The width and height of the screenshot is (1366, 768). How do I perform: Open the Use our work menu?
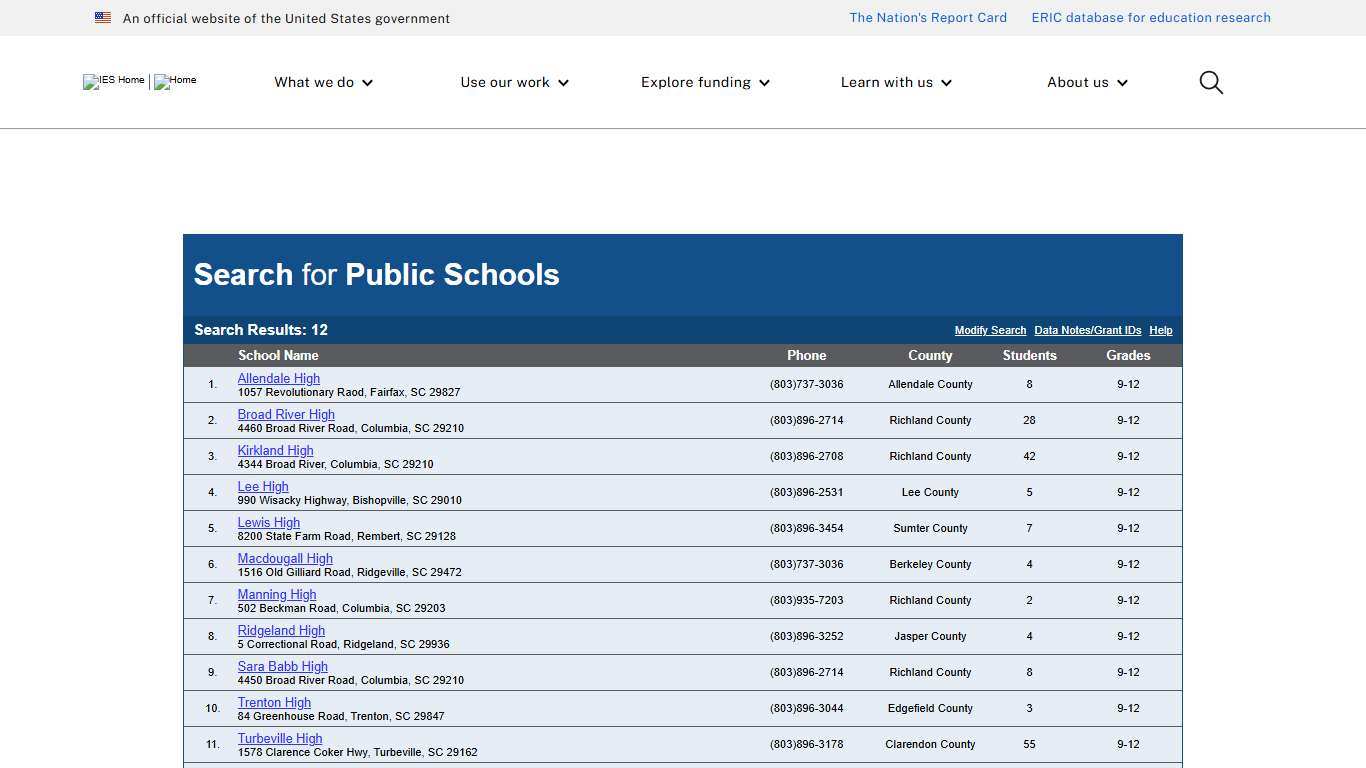[513, 82]
